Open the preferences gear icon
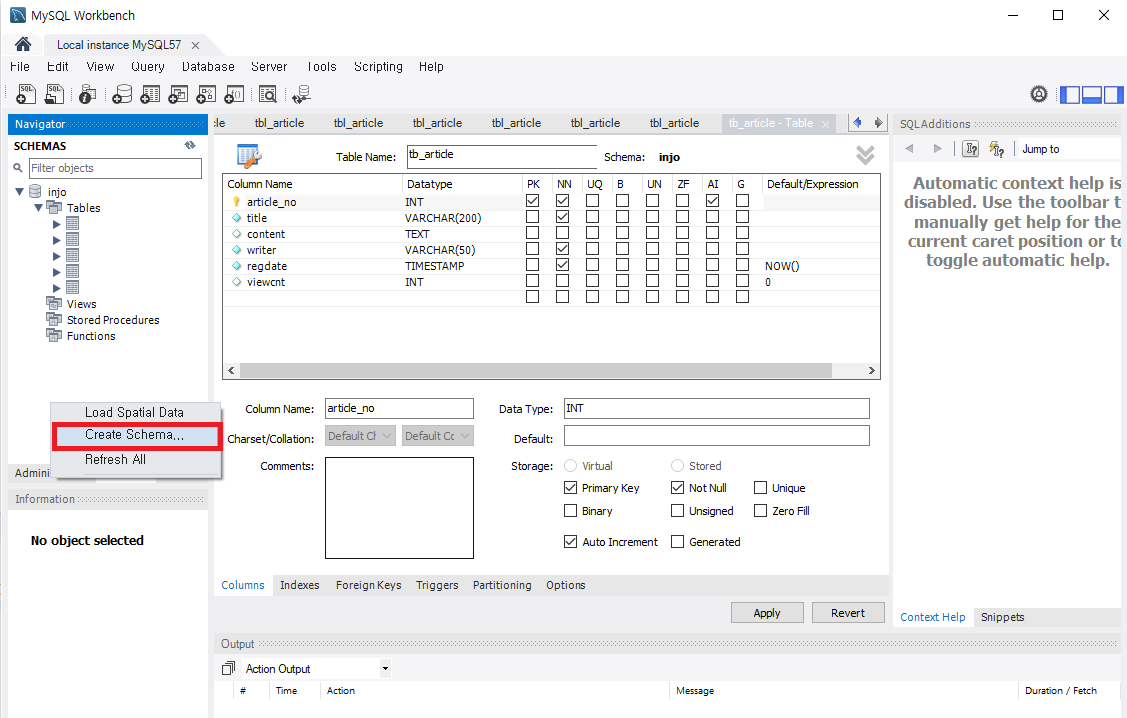This screenshot has height=718, width=1127. 1039,94
